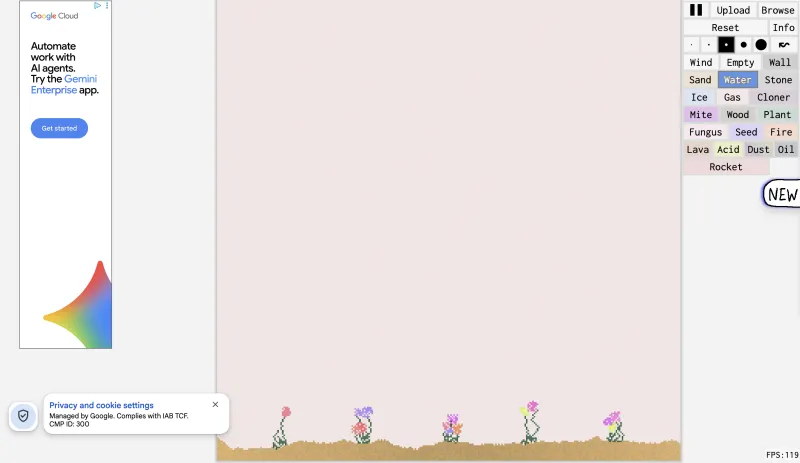Image resolution: width=800 pixels, height=463 pixels.
Task: Click the Get started ad button
Action: point(59,128)
